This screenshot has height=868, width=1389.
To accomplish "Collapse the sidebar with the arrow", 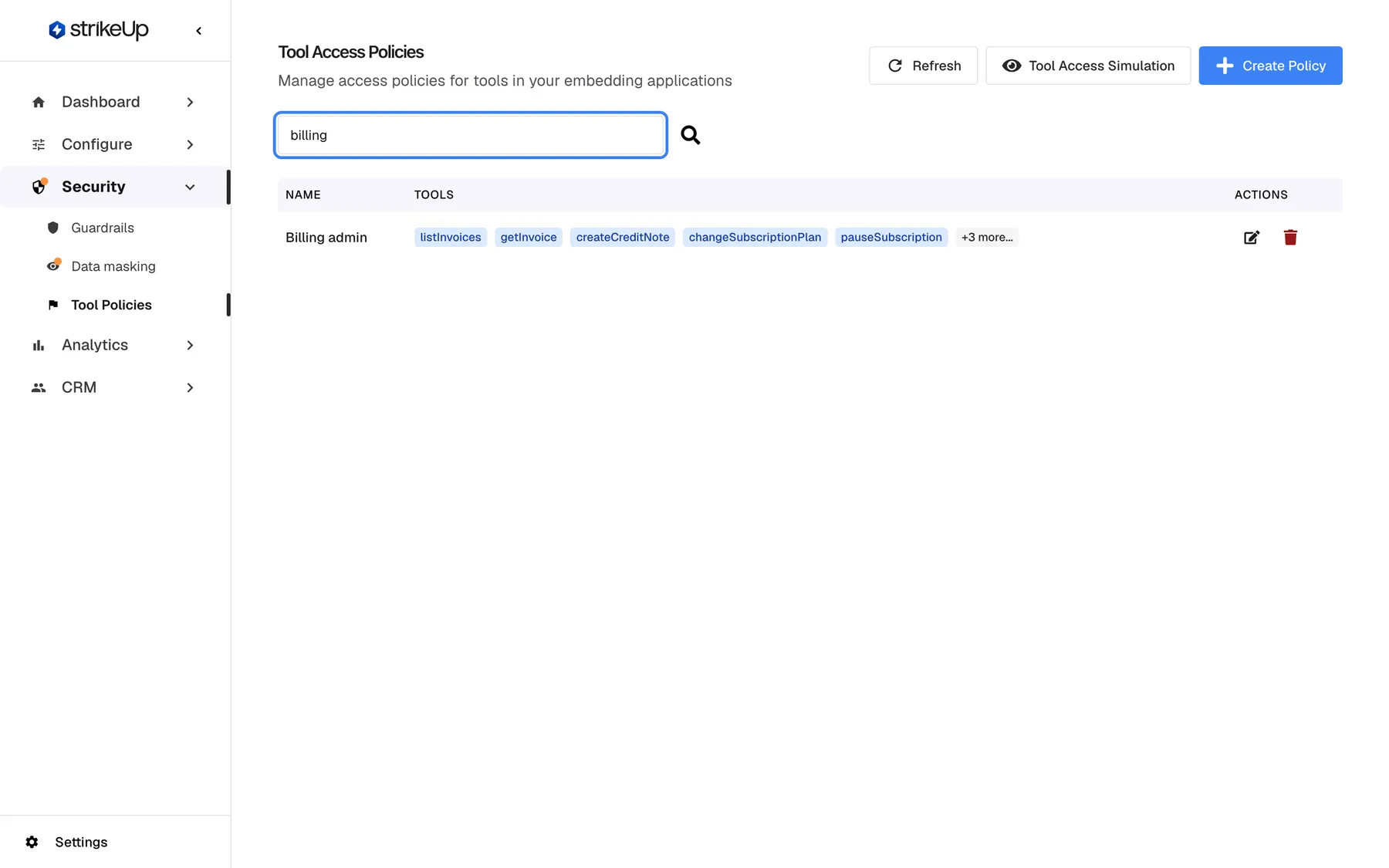I will coord(199,31).
